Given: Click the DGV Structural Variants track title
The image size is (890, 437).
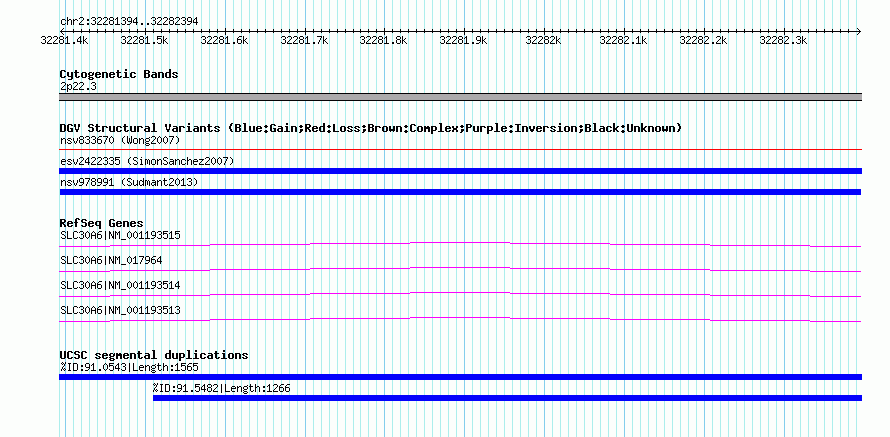Looking at the screenshot, I should tap(371, 128).
